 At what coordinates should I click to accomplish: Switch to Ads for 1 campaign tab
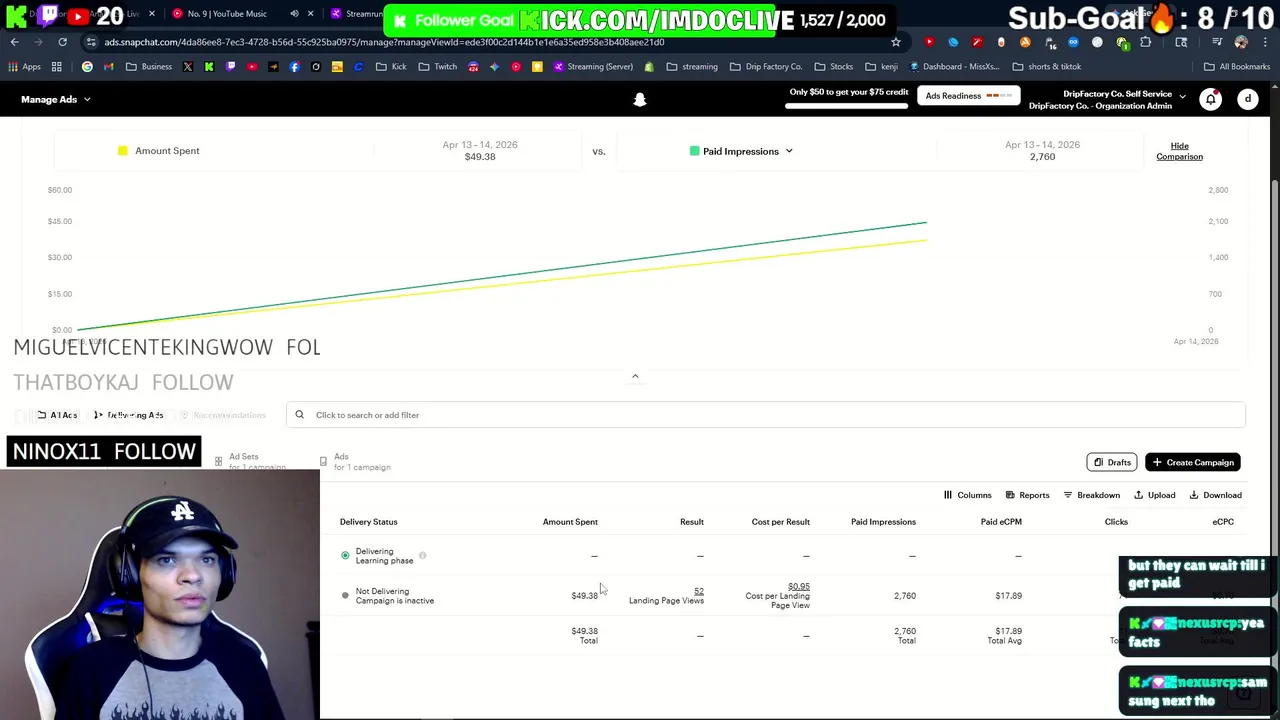355,461
